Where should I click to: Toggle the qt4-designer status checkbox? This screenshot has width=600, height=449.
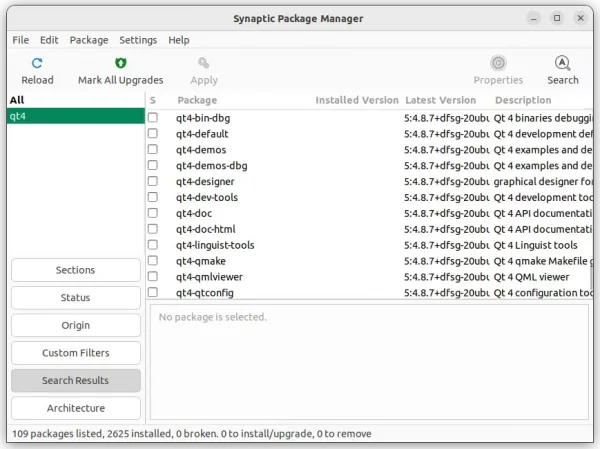tap(153, 181)
